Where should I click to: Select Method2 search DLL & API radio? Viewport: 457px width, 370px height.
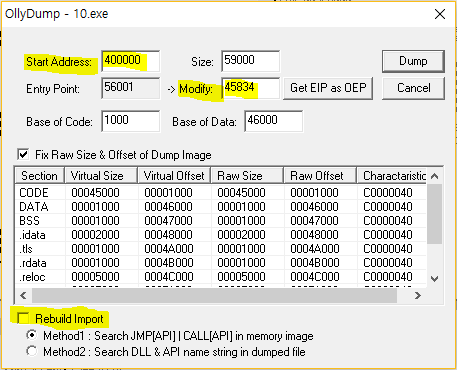tap(32, 351)
